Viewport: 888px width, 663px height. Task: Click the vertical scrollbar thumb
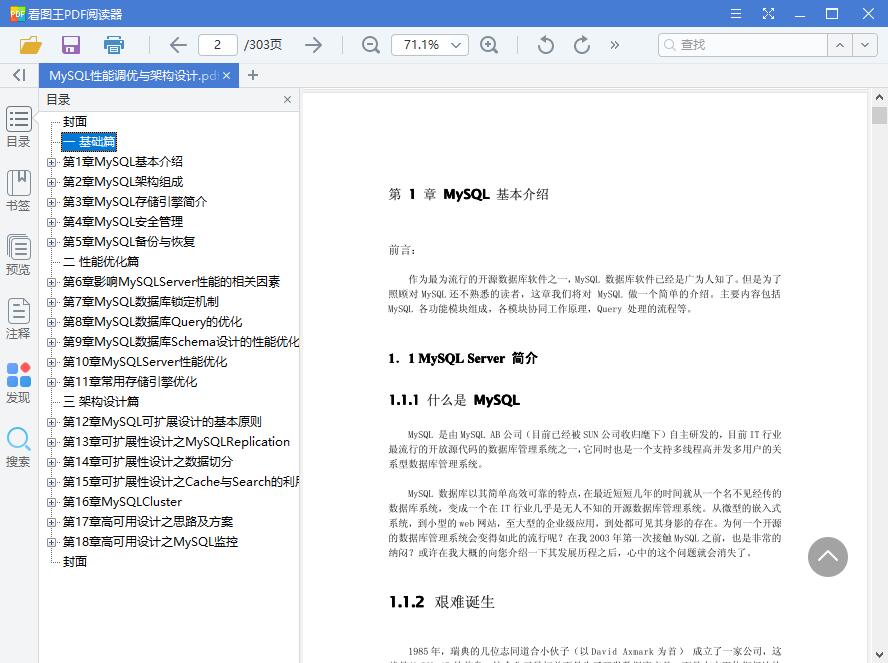[879, 115]
